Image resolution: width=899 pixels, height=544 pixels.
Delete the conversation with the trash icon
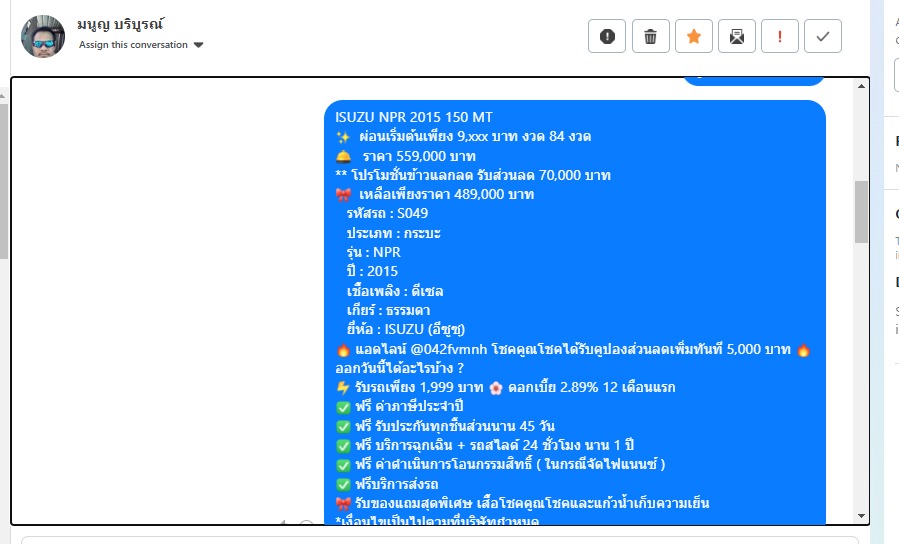[650, 36]
